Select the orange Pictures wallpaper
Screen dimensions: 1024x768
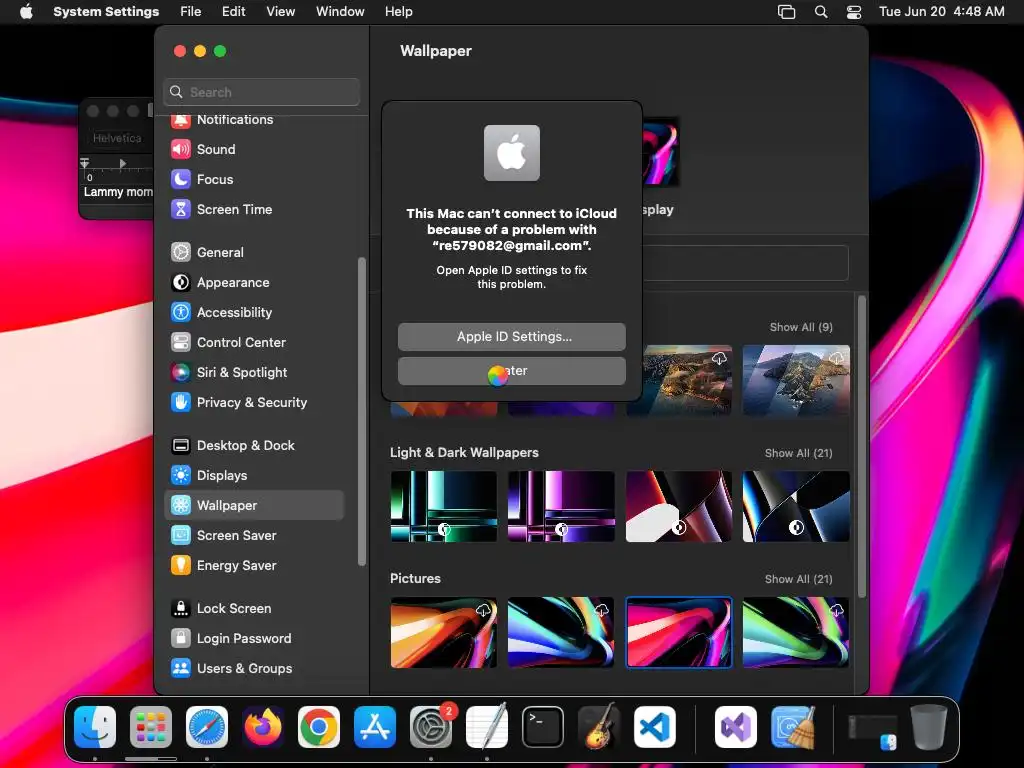click(444, 632)
